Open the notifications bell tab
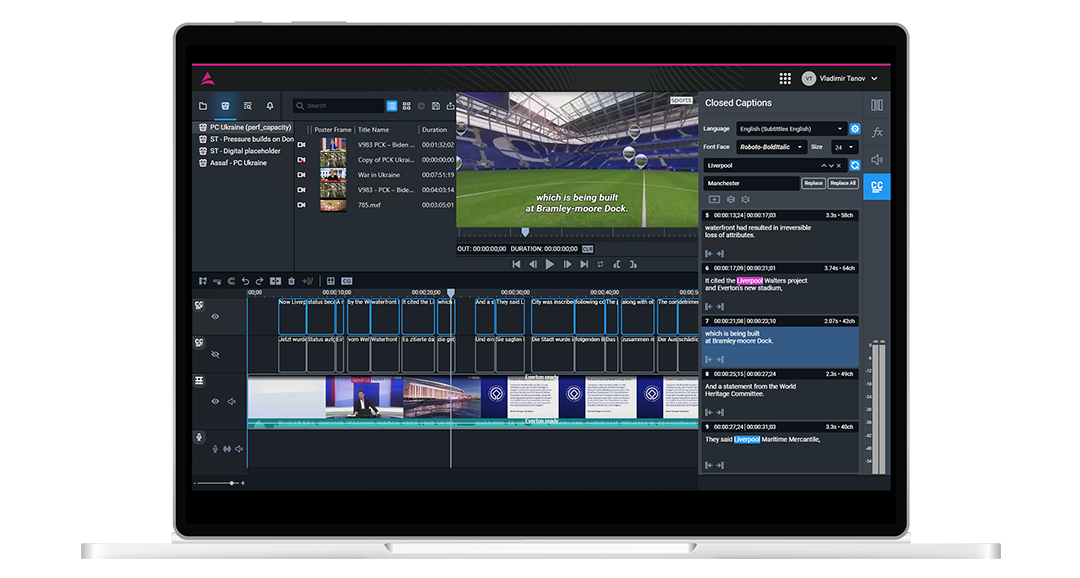Screen dimensions: 1080x578 tap(270, 106)
